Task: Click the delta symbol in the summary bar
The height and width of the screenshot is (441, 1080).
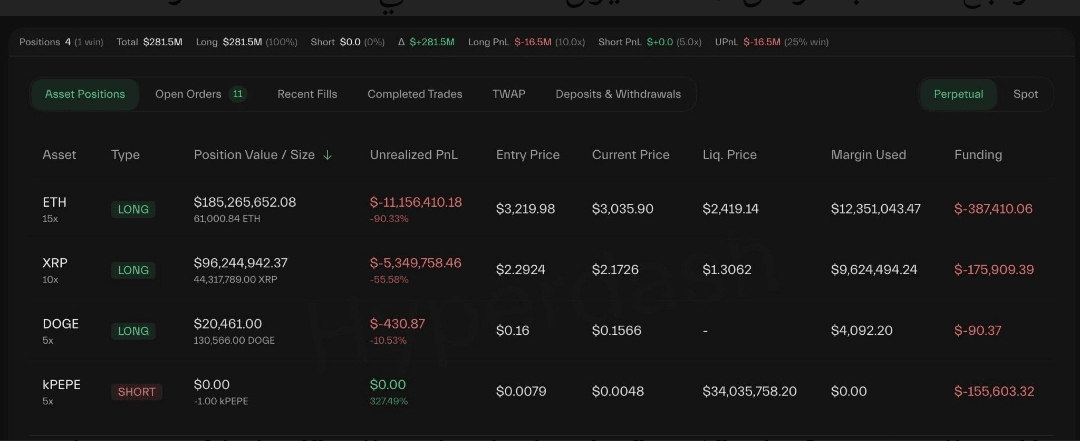Action: pos(402,42)
